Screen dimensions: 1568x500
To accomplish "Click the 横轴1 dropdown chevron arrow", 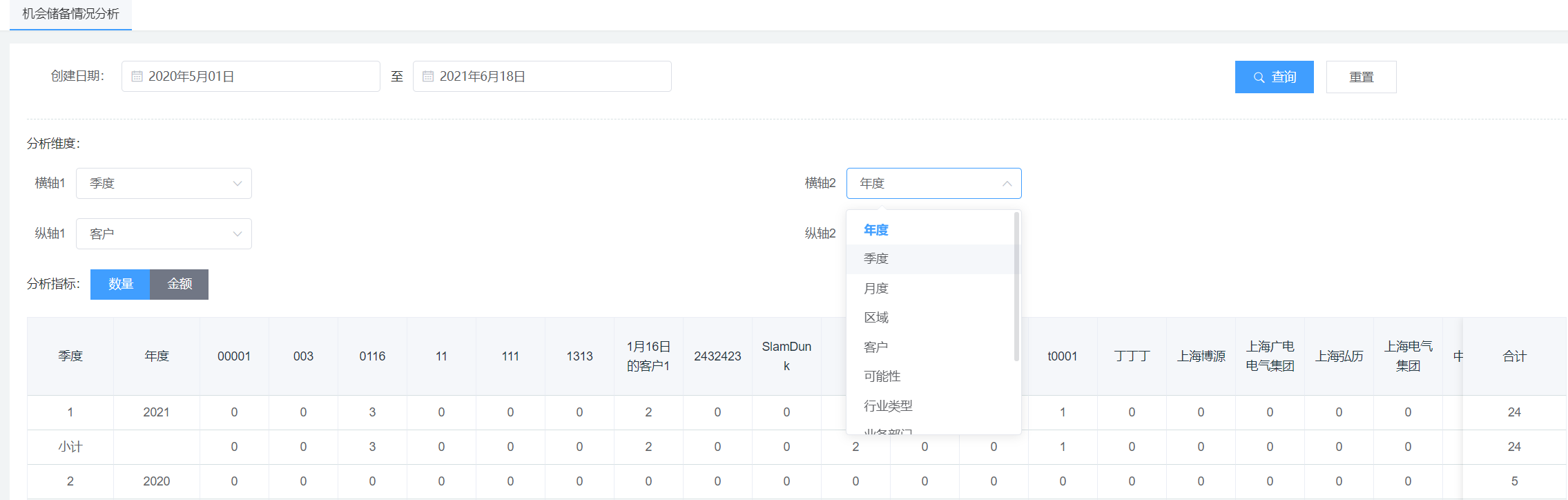I will 238,184.
